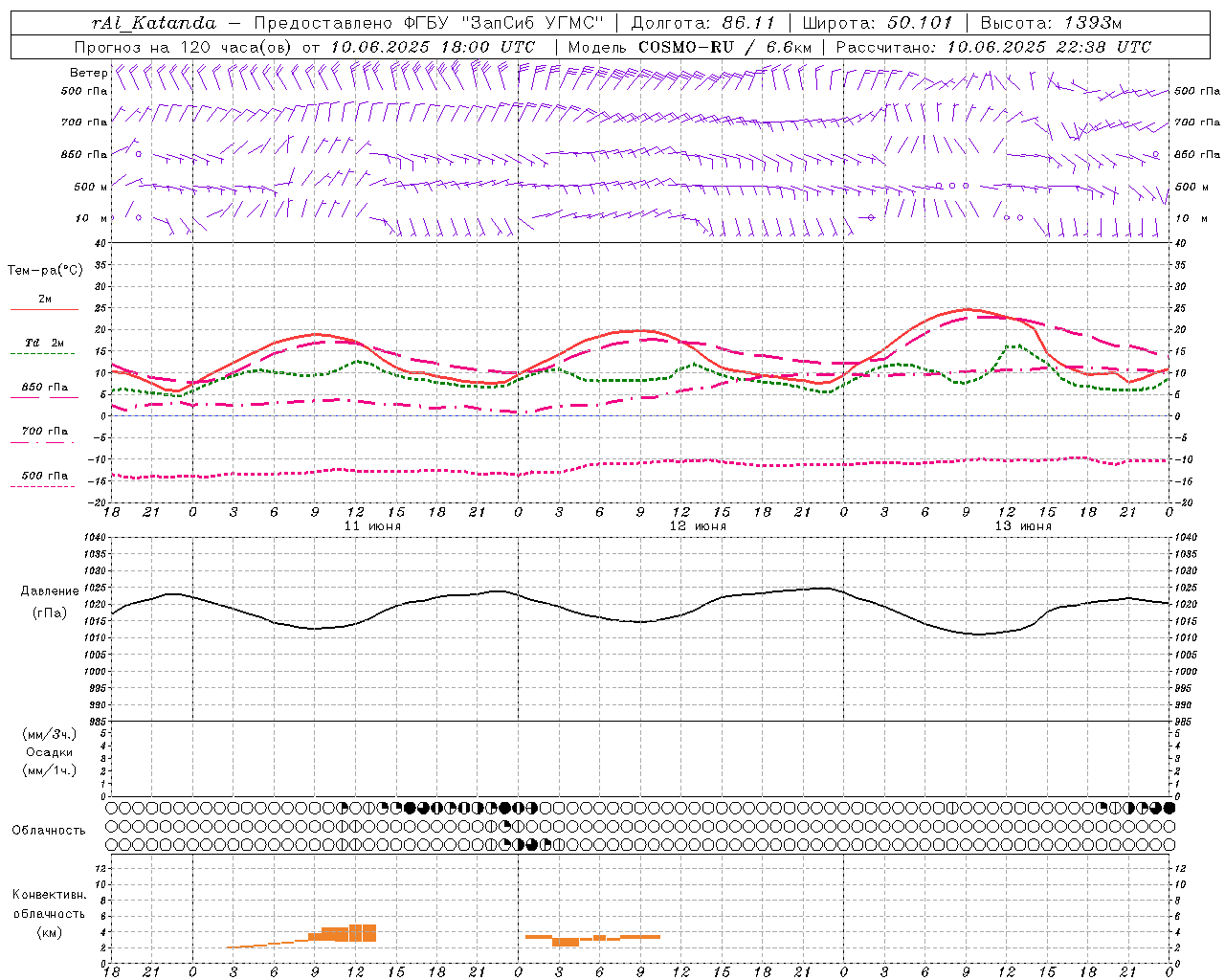
Task: Select the Давление pressure panel label
Action: click(x=50, y=591)
